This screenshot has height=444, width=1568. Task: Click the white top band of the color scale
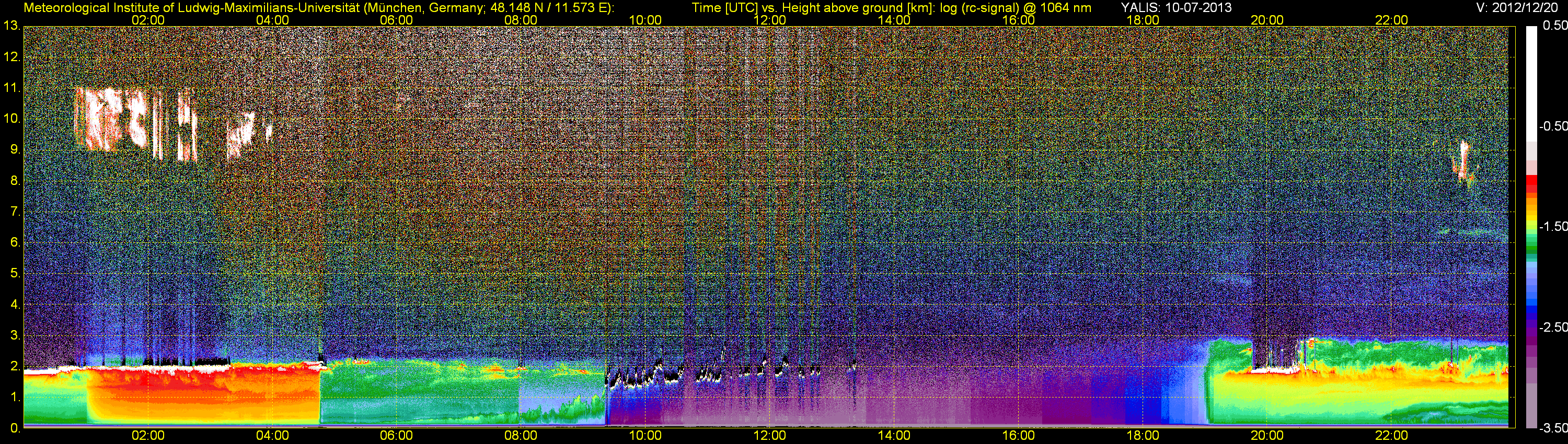click(1531, 84)
